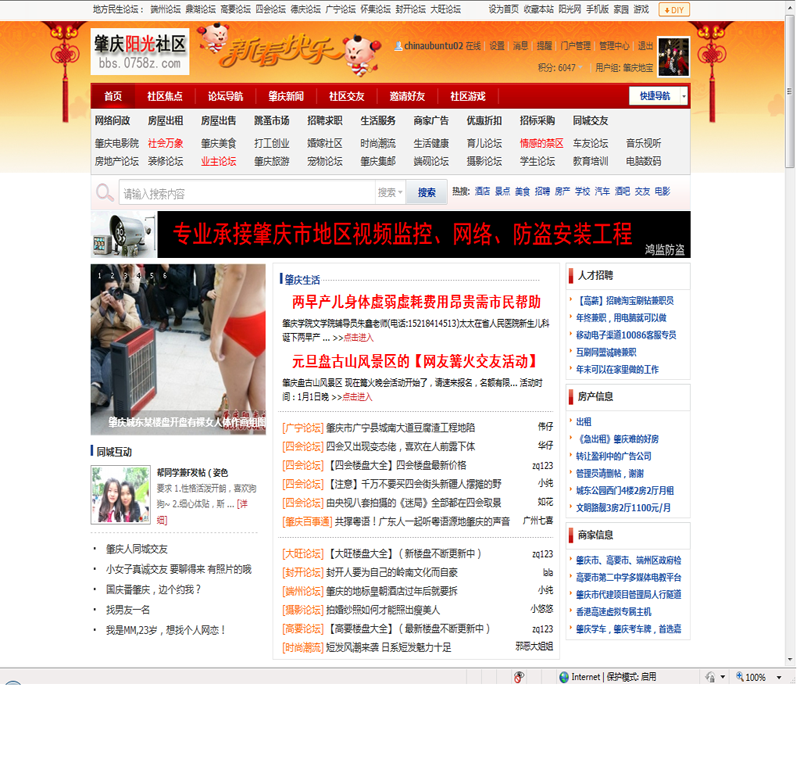The image size is (800, 777).
Task: Select the 社区焦点 navigation tab
Action: [x=165, y=96]
